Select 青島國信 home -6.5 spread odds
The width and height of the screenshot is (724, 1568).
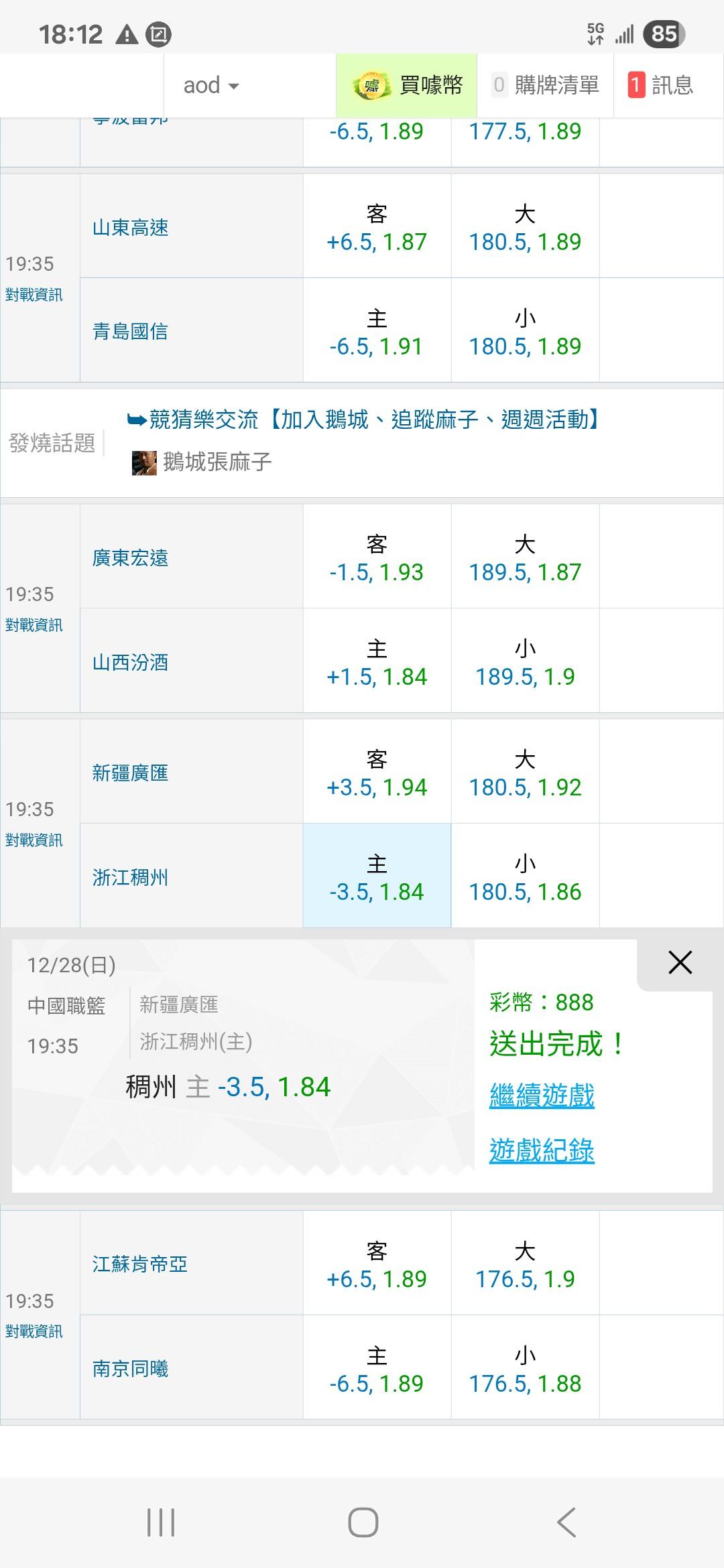pyautogui.click(x=377, y=333)
